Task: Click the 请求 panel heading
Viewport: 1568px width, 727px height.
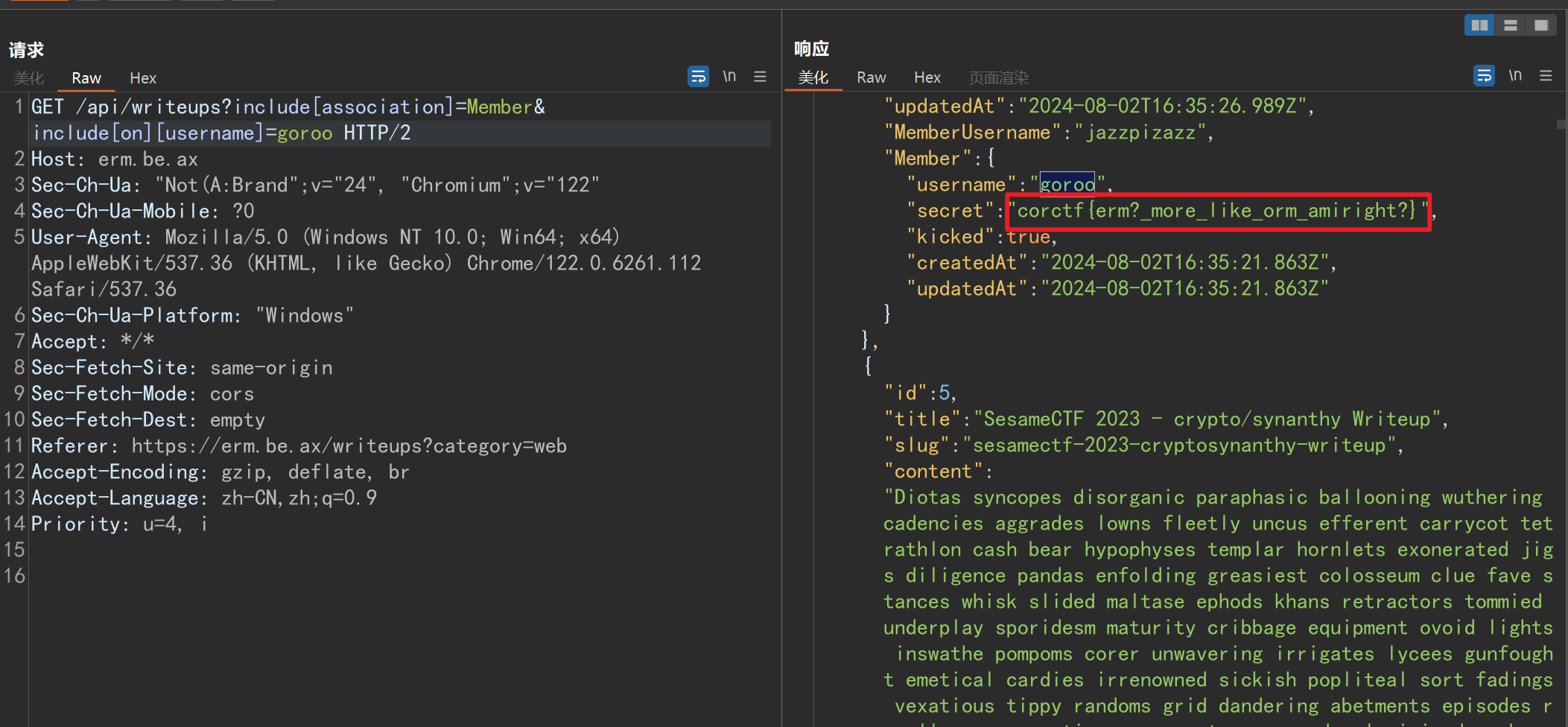Action: click(x=26, y=50)
